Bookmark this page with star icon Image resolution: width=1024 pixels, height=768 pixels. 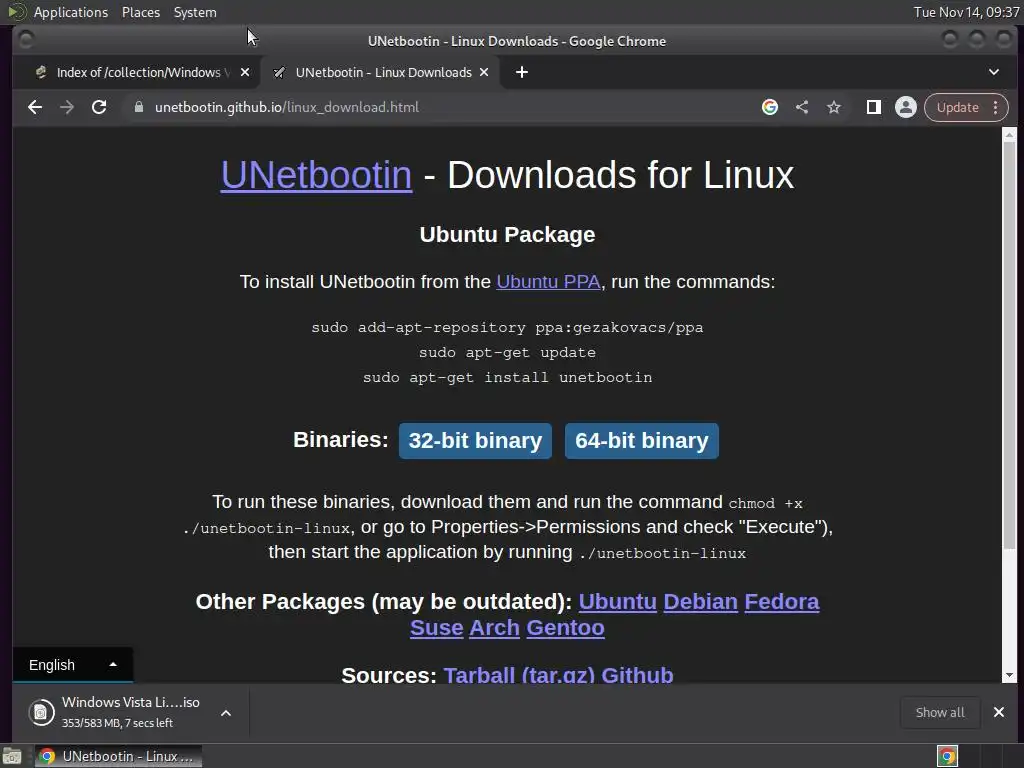tap(834, 107)
